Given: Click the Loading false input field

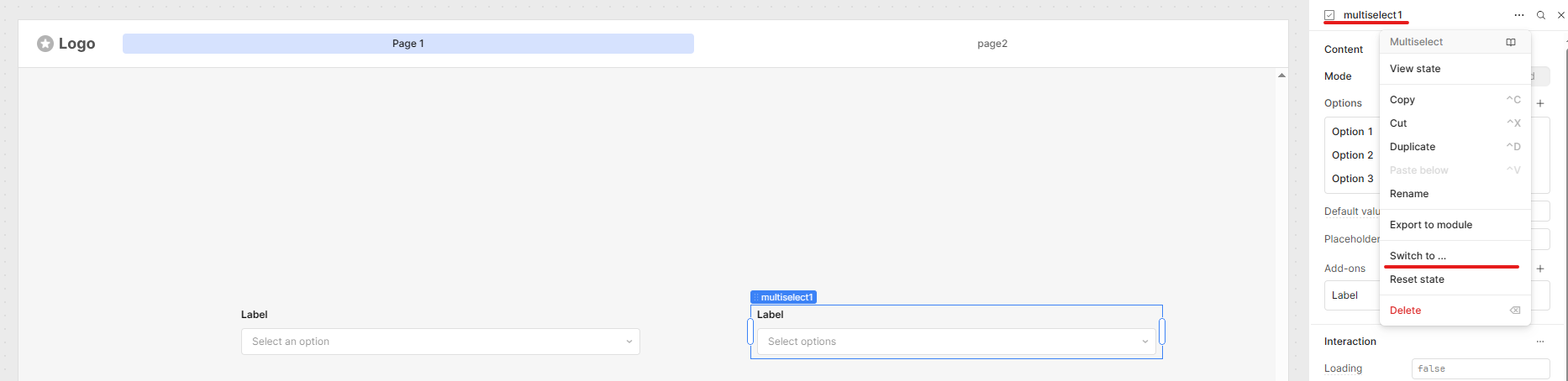Looking at the screenshot, I should (x=1481, y=368).
